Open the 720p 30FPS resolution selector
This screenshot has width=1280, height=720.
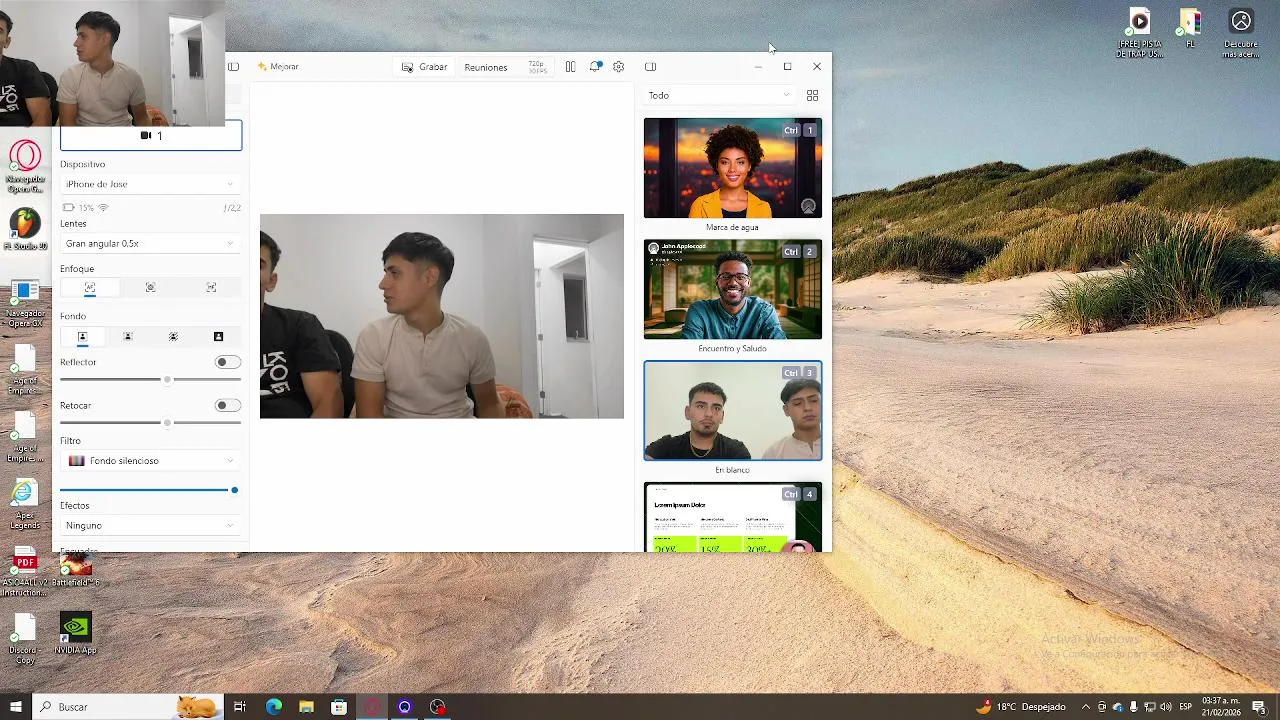537,67
